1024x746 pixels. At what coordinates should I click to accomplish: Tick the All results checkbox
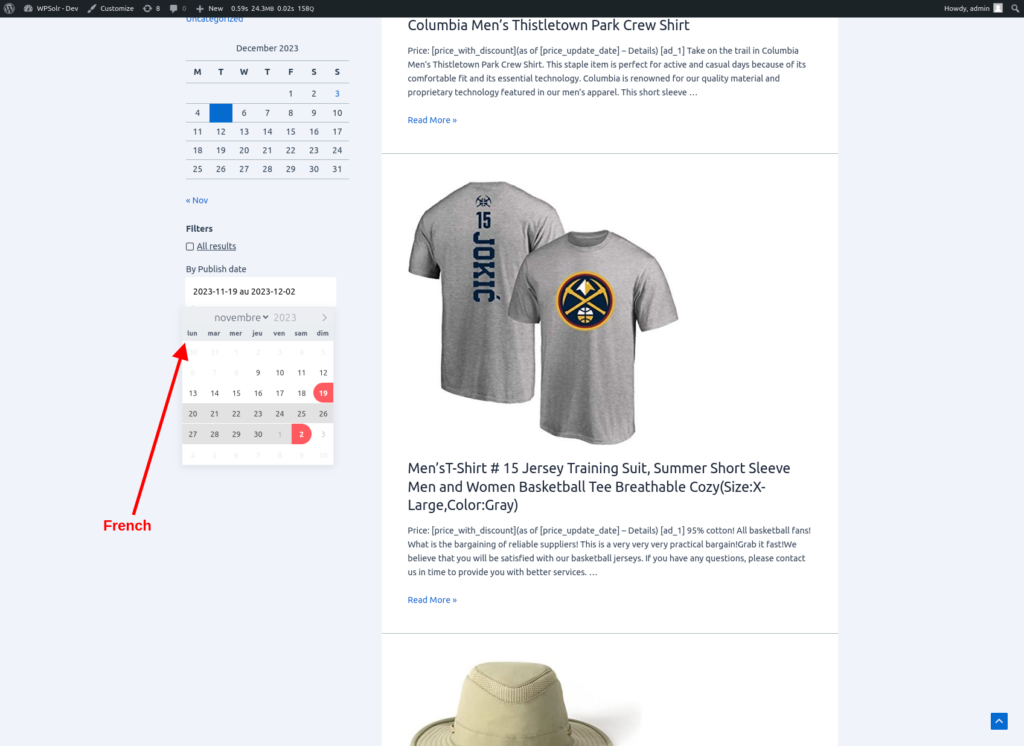[x=190, y=247]
